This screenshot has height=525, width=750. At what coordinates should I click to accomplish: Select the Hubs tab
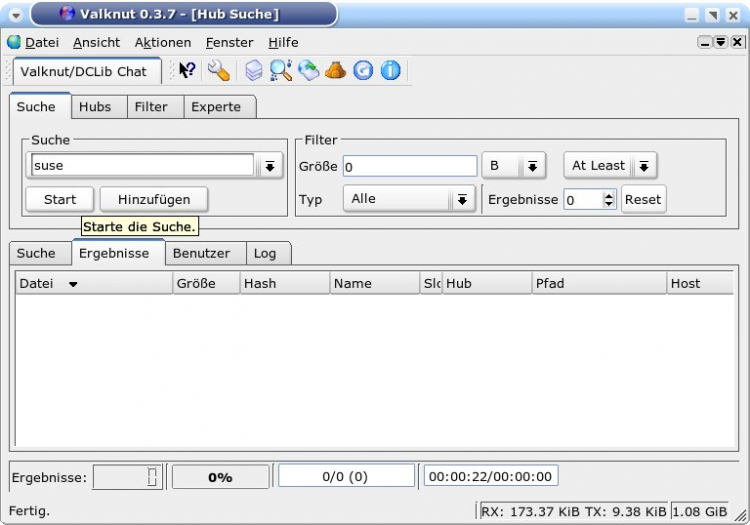(x=99, y=107)
